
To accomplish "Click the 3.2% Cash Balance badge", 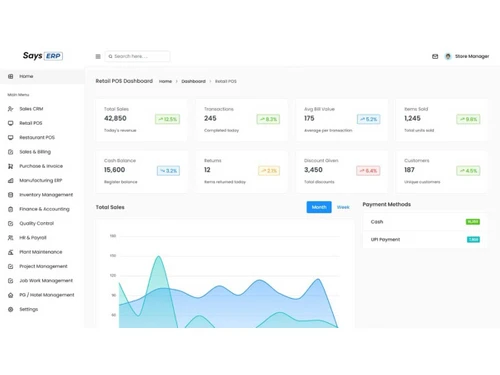I will (x=169, y=171).
